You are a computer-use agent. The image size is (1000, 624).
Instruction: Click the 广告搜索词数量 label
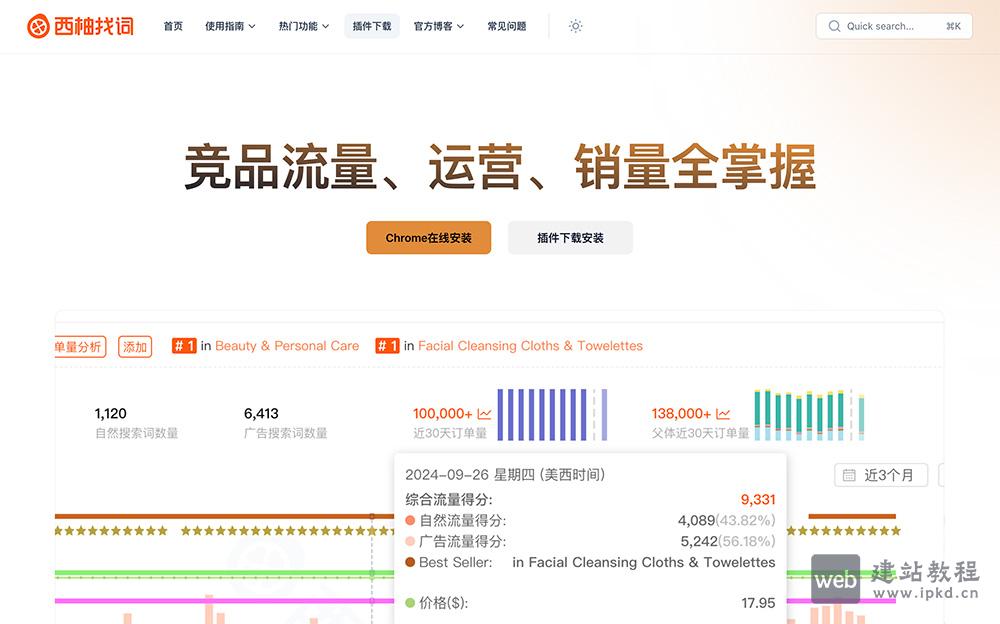point(285,433)
